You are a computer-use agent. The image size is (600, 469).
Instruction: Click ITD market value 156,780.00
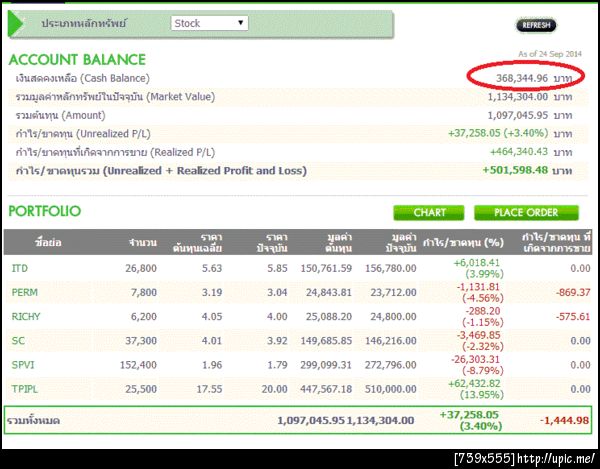pos(390,268)
